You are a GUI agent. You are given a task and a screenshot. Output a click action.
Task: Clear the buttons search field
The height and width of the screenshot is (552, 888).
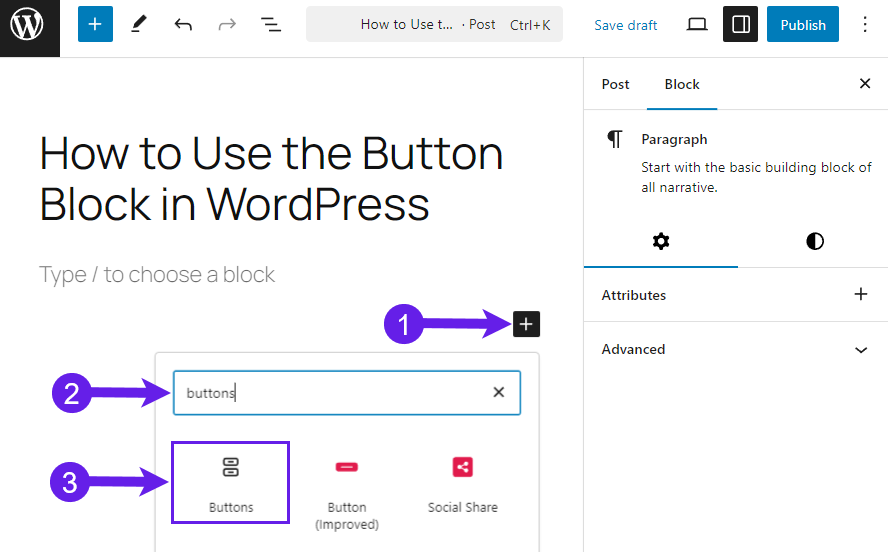pyautogui.click(x=498, y=392)
